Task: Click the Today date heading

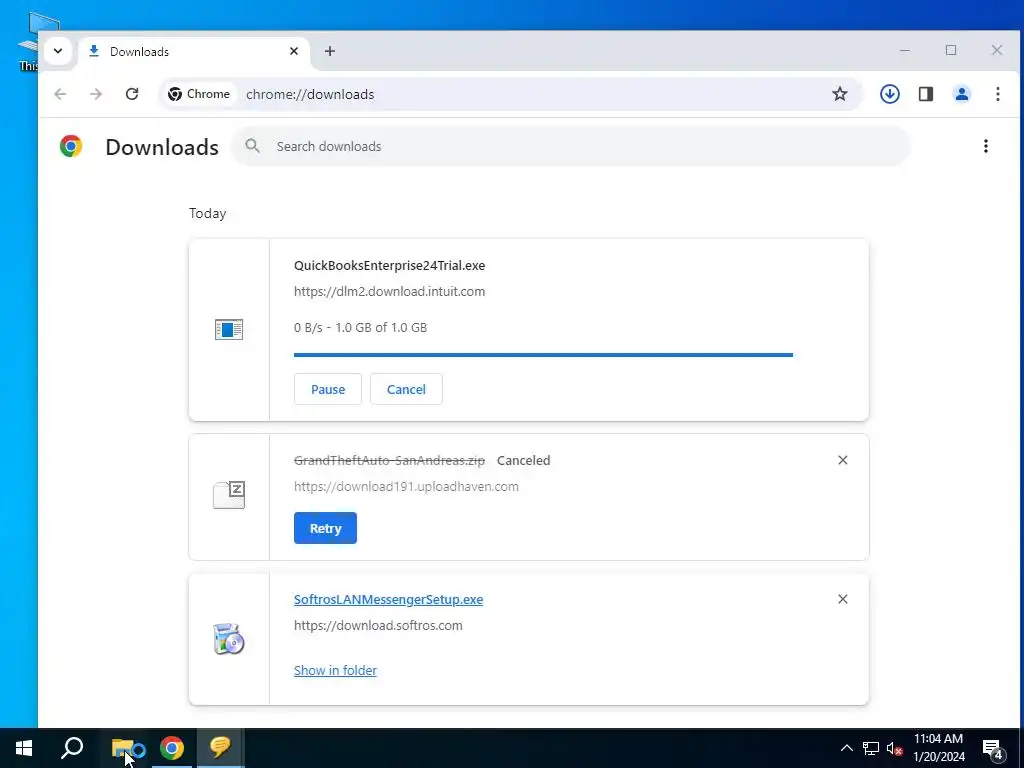Action: (208, 214)
